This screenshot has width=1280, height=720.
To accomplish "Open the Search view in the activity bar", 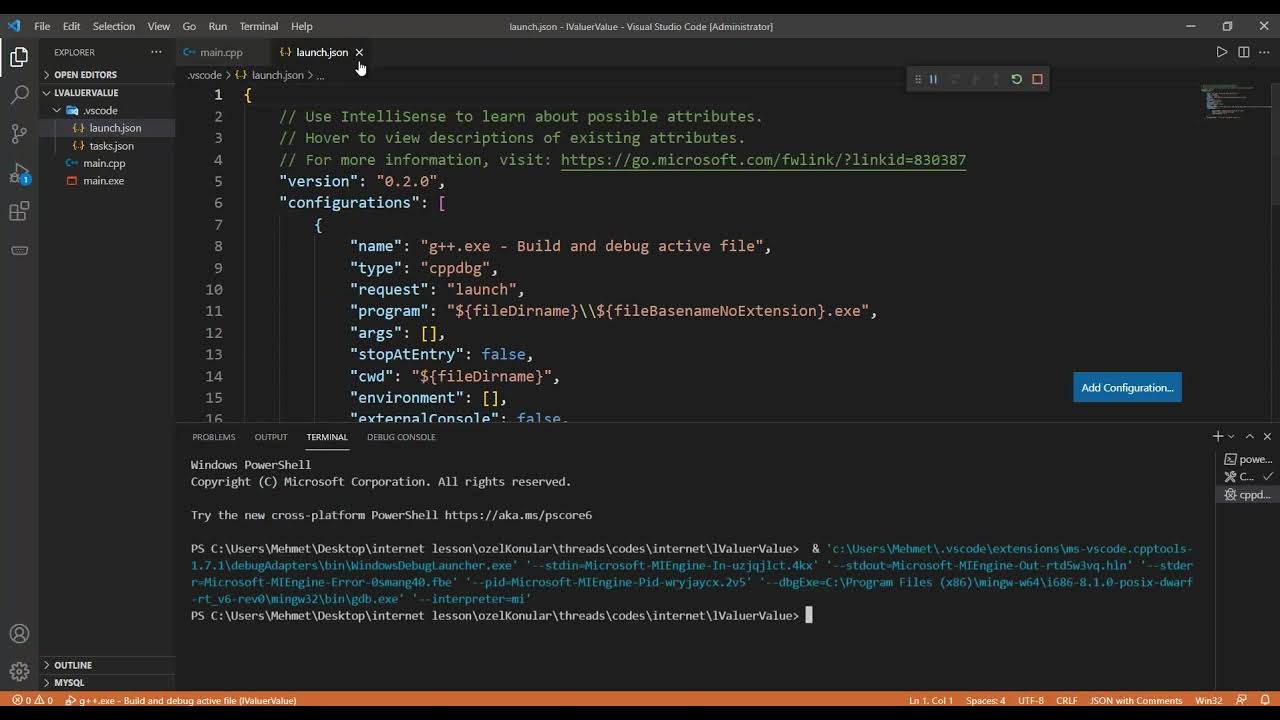I will [19, 95].
